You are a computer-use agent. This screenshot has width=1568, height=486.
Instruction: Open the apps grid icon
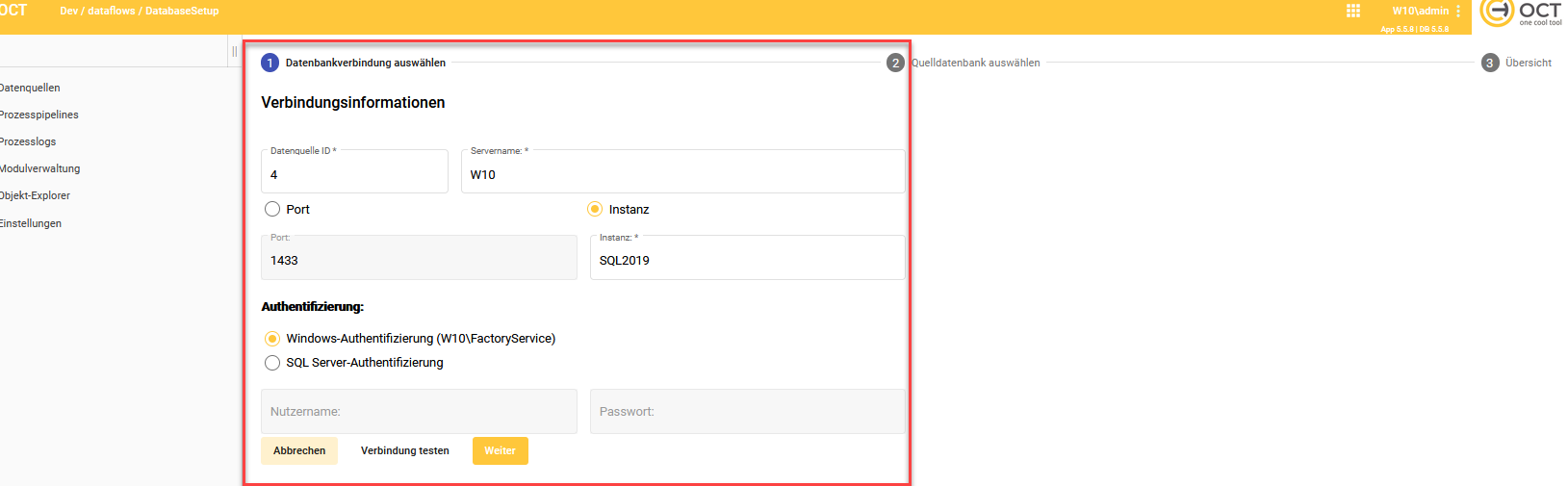[1352, 11]
